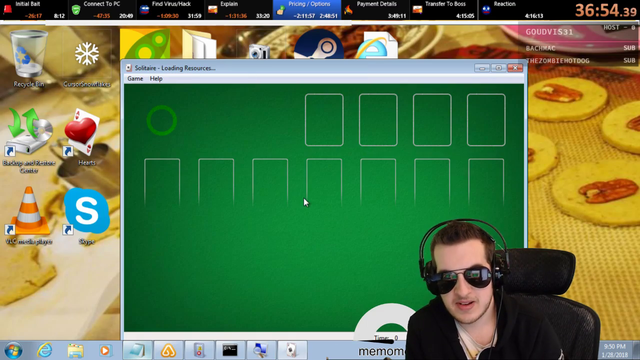Click the BACHMAC subscriber name
The height and width of the screenshot is (360, 640).
(x=540, y=48)
